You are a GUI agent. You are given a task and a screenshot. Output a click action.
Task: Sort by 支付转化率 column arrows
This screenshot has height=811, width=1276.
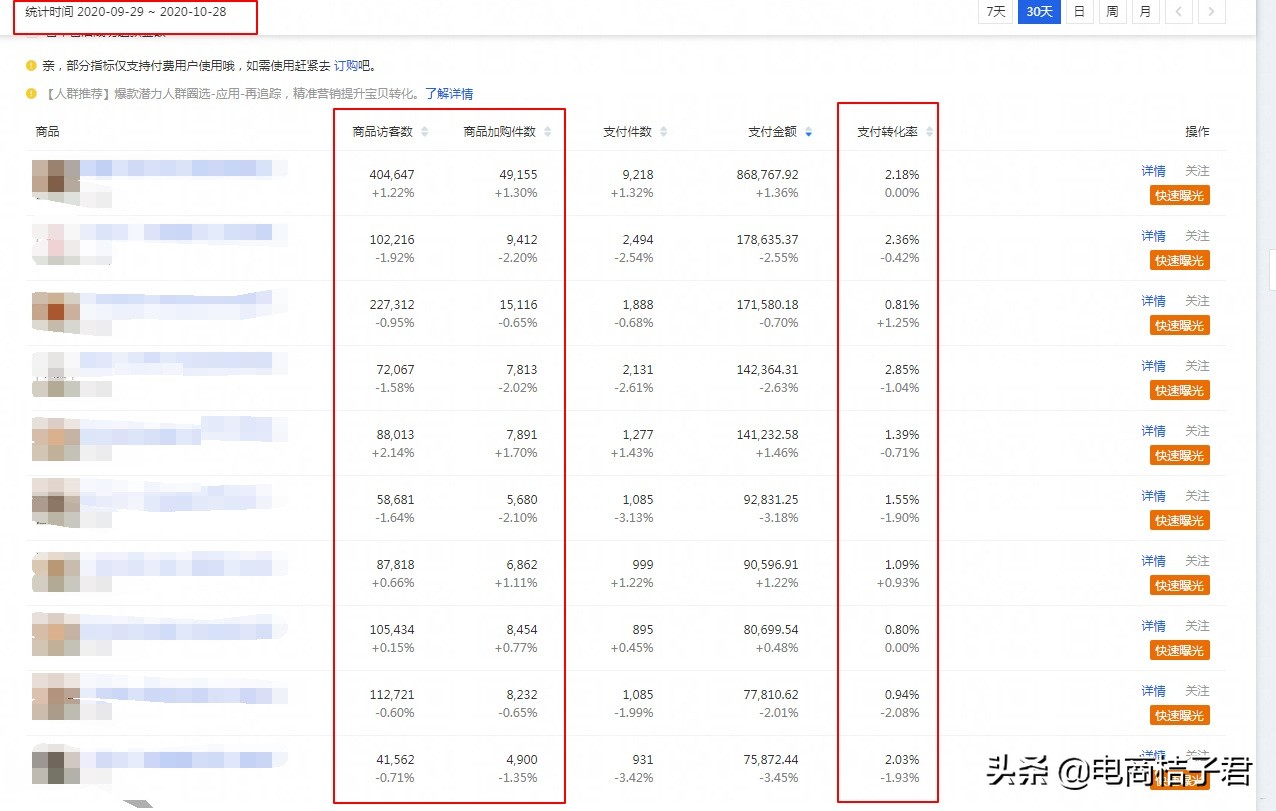(x=929, y=132)
